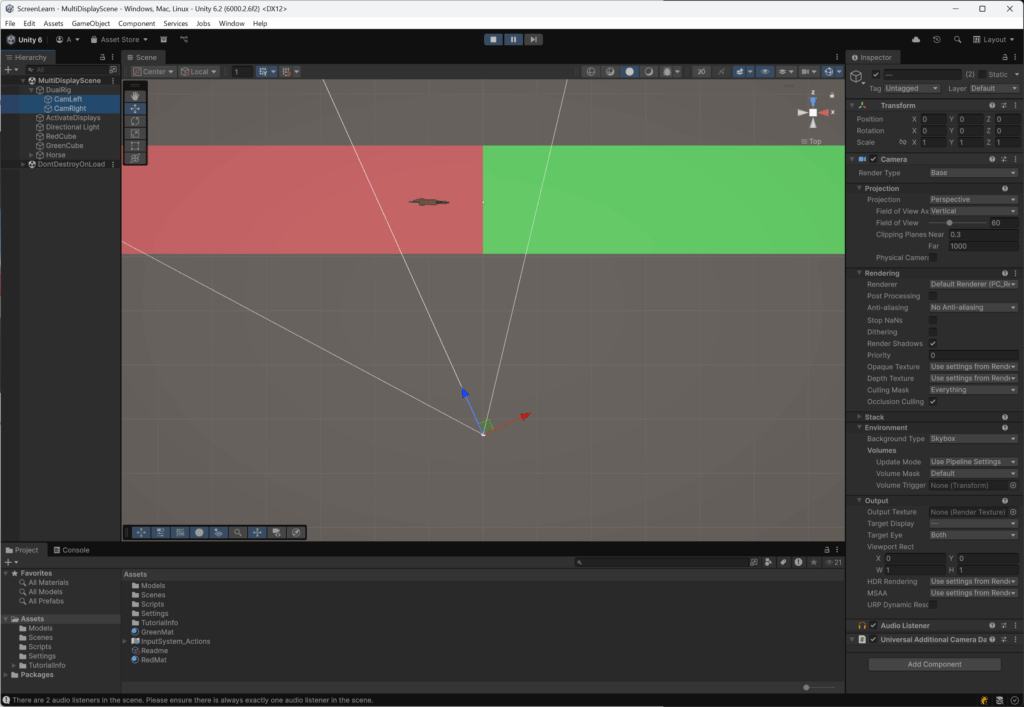
Task: Toggle the Render Shadows checkbox
Action: (x=933, y=343)
